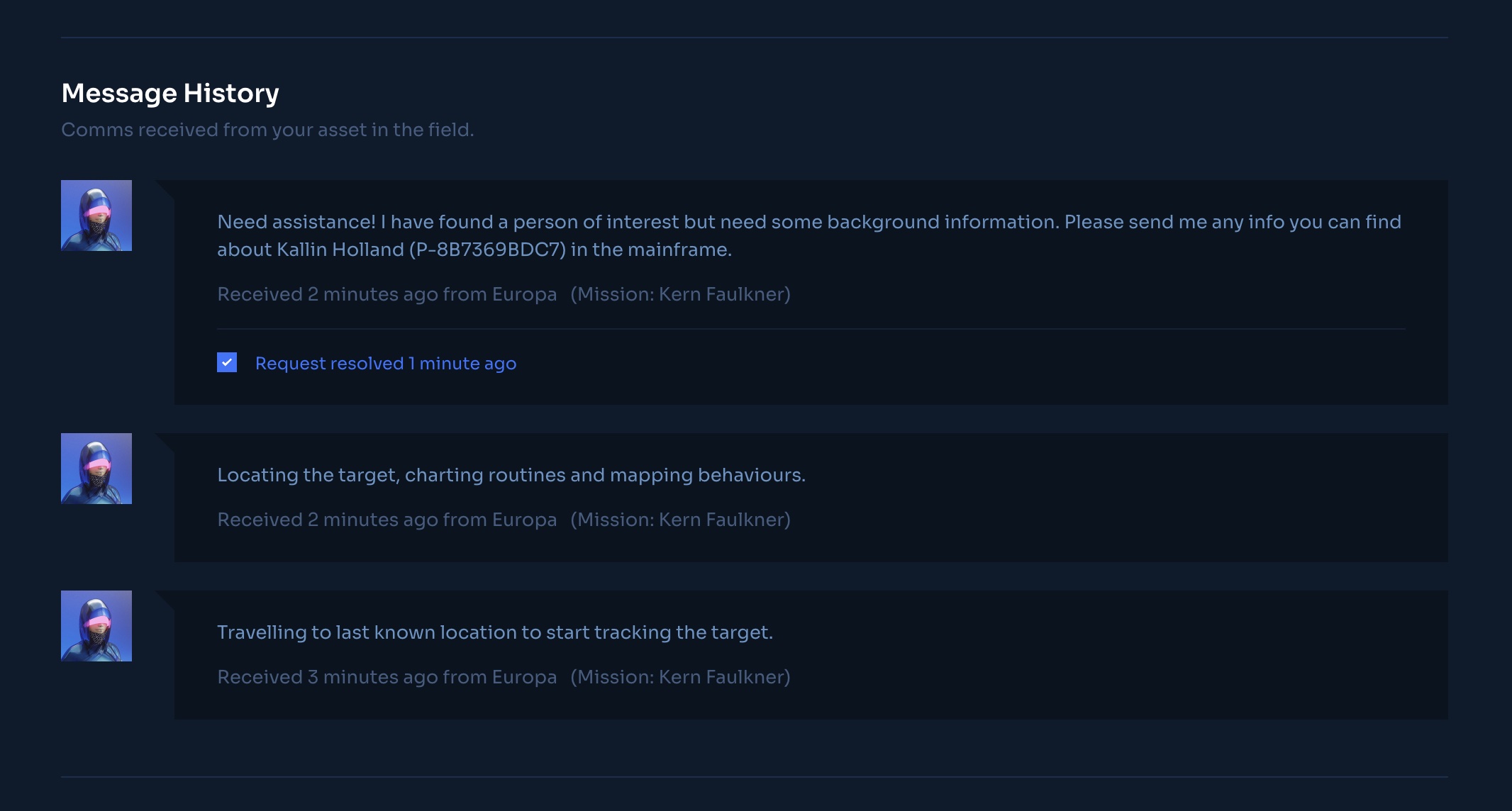1512x811 pixels.
Task: Click the mission label under 'Locating the target'
Action: [680, 520]
